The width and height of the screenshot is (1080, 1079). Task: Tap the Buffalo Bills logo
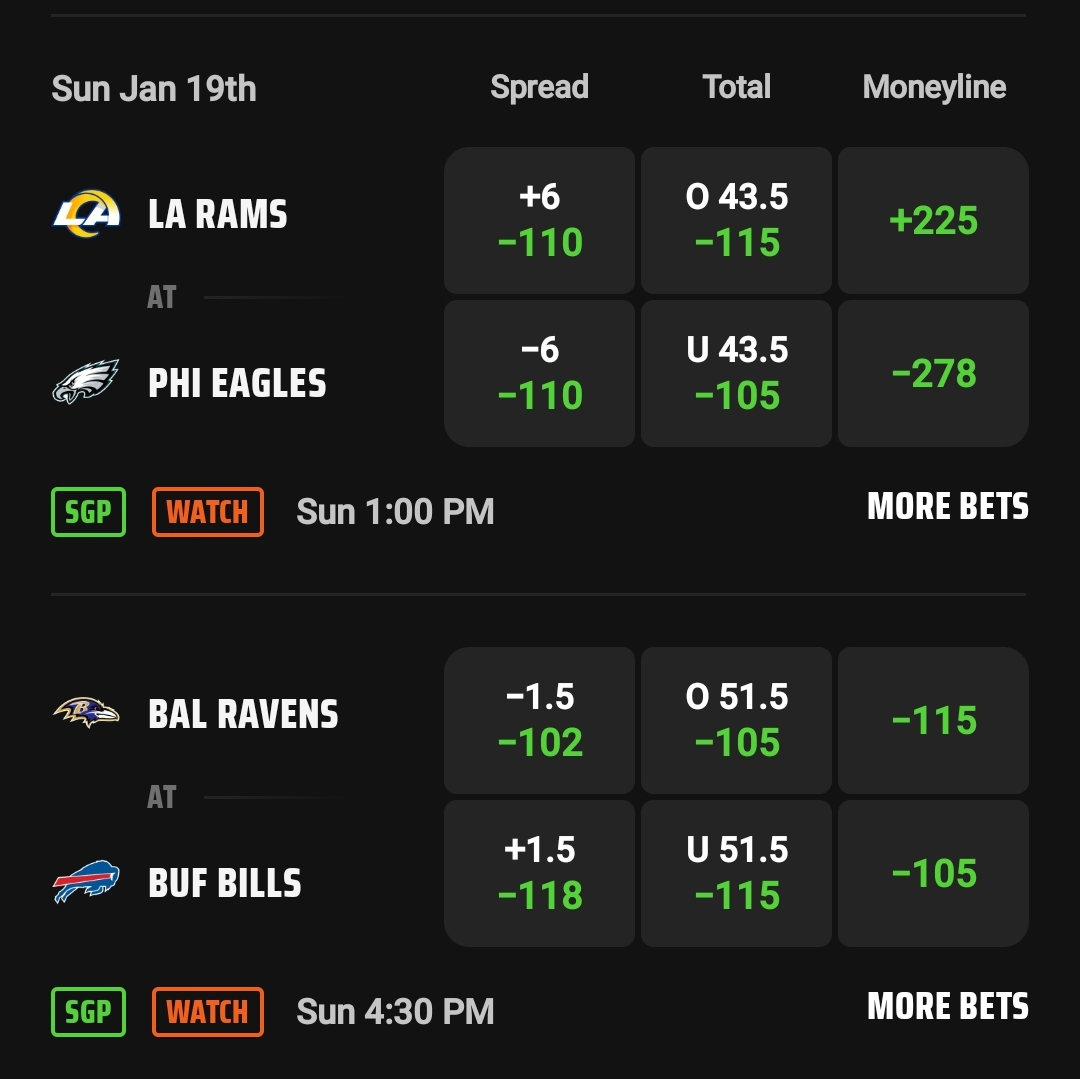pos(86,881)
